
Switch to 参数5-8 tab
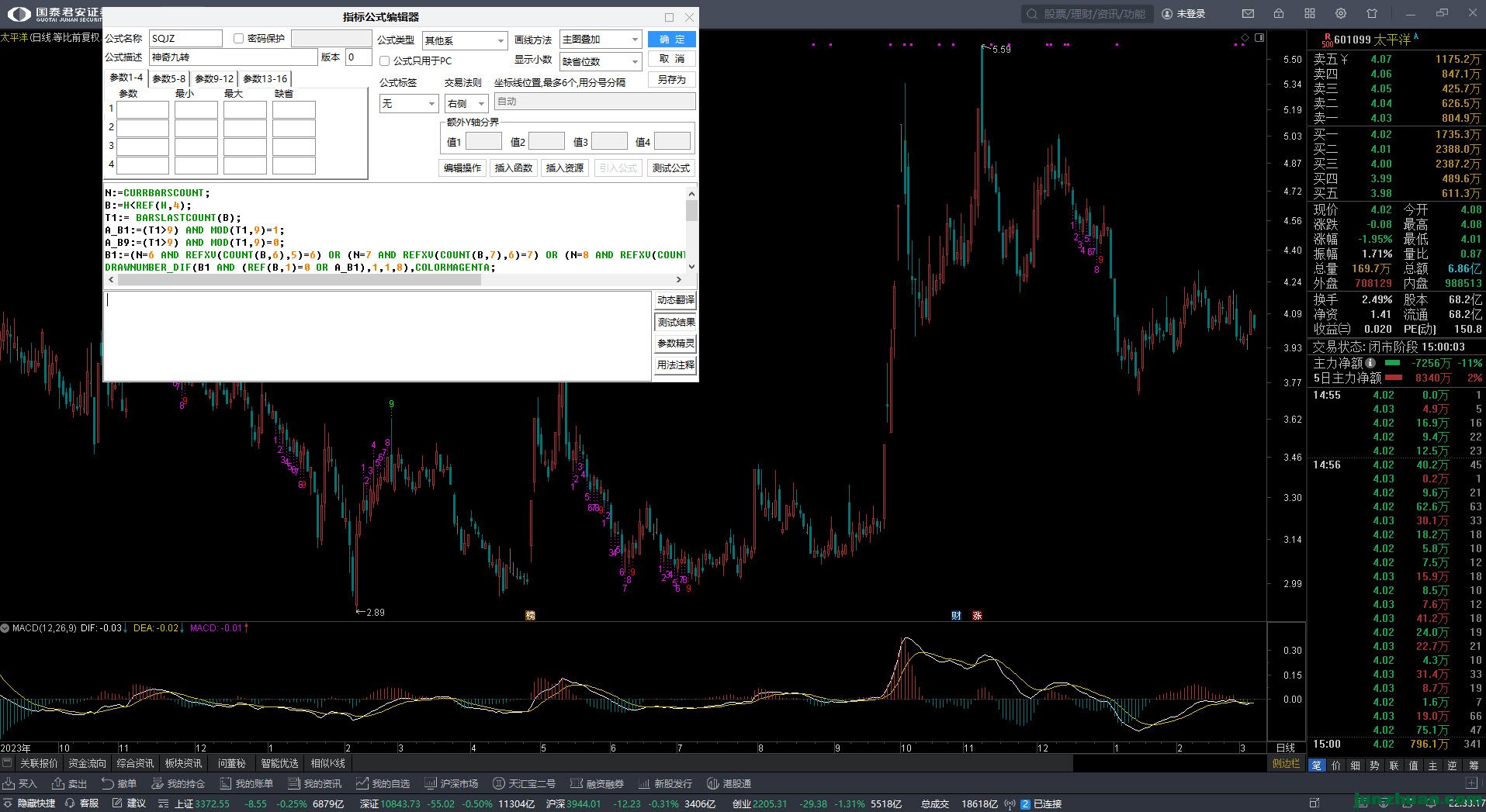pyautogui.click(x=168, y=78)
